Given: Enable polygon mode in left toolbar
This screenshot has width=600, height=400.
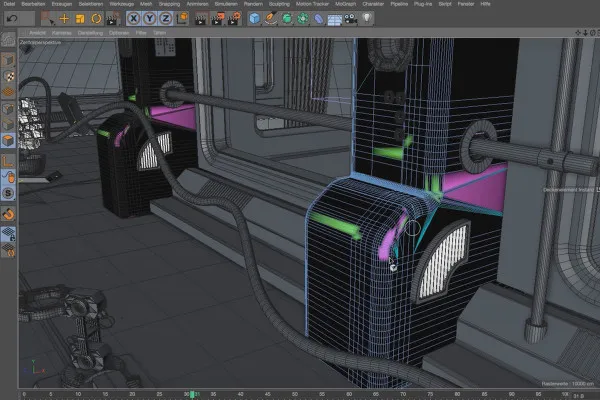Looking at the screenshot, I should [8, 141].
